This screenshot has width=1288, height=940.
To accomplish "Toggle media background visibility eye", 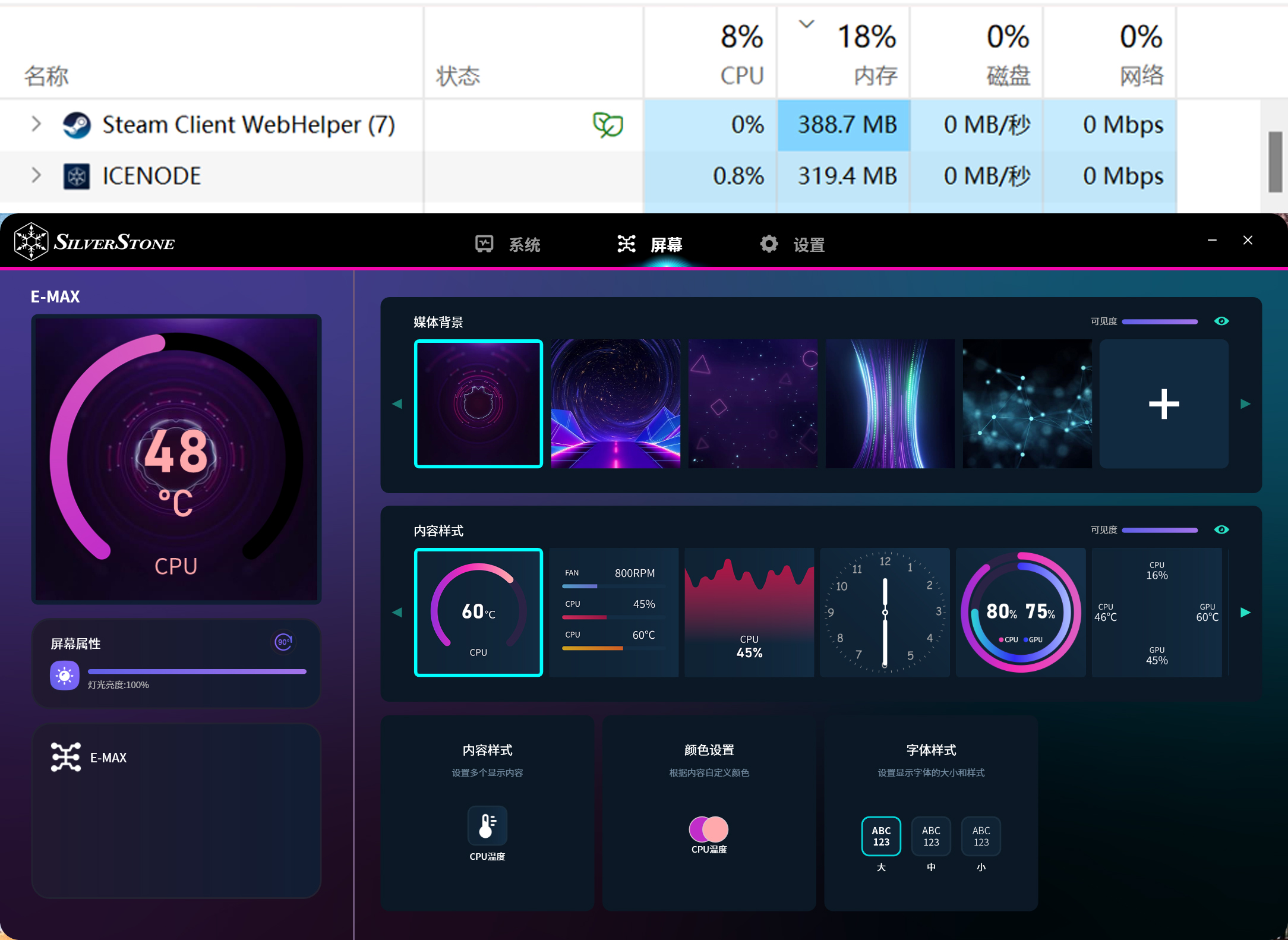I will point(1221,321).
